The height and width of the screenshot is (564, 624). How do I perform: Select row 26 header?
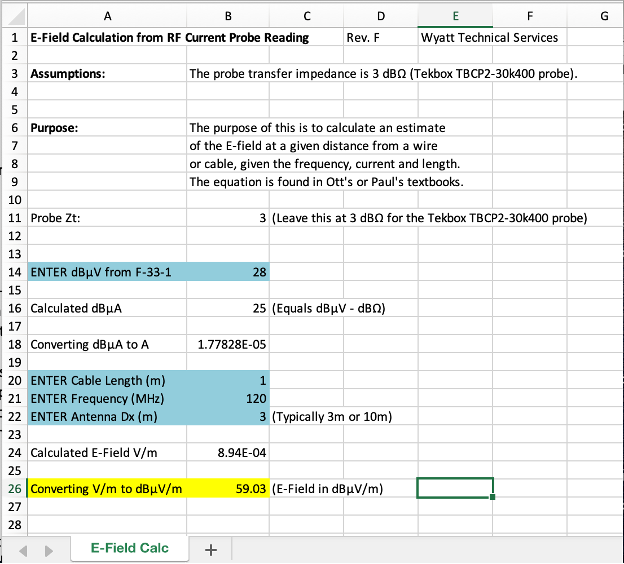(15, 488)
